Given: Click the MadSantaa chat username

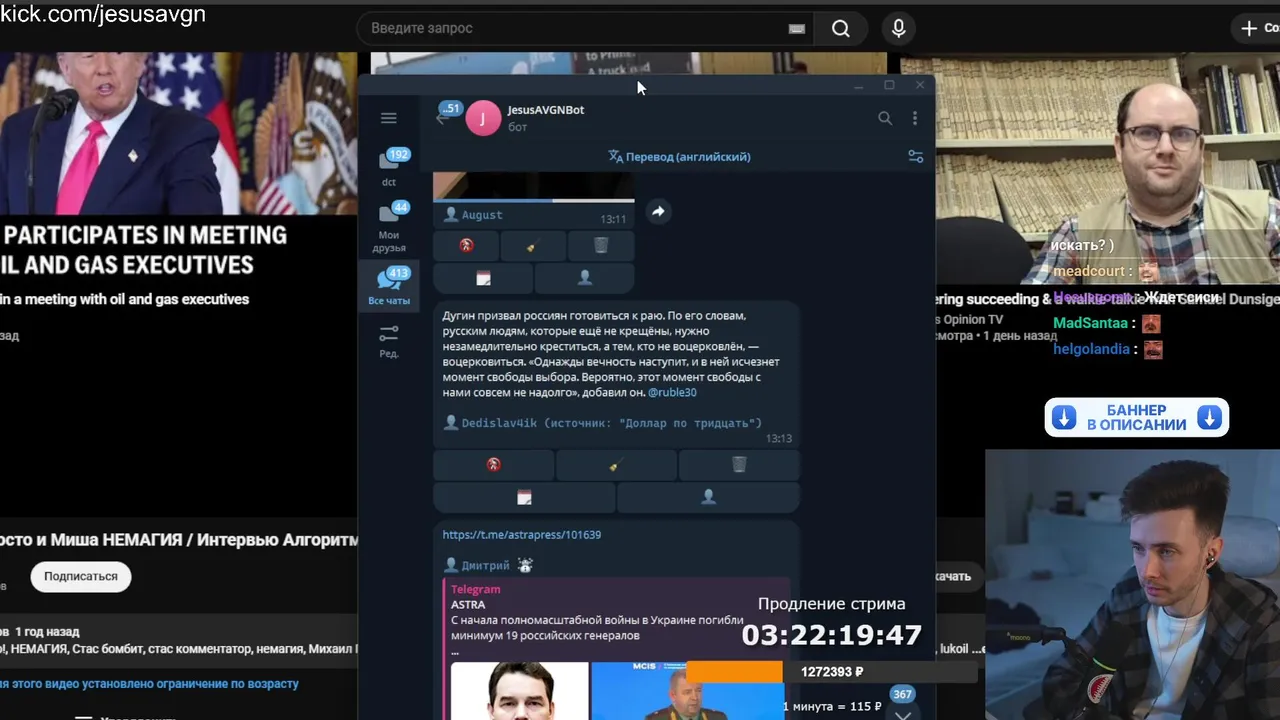Looking at the screenshot, I should pyautogui.click(x=1090, y=323).
